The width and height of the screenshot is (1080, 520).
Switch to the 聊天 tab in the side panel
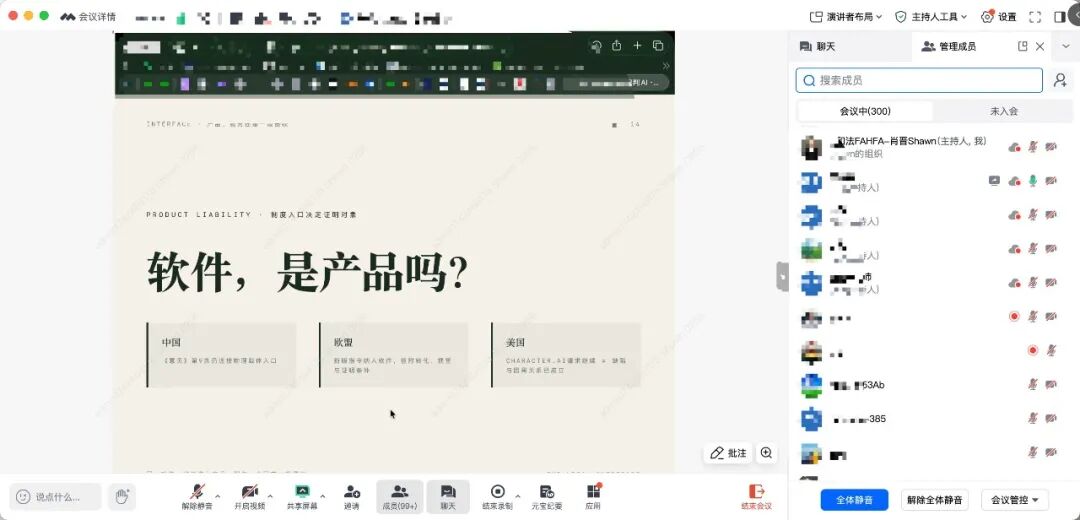(818, 46)
